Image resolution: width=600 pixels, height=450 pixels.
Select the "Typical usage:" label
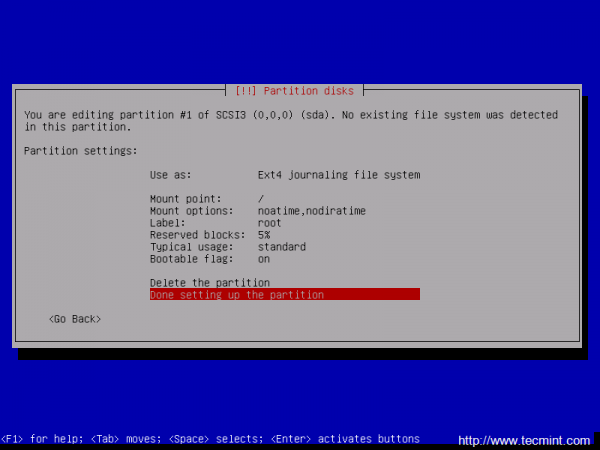point(191,247)
